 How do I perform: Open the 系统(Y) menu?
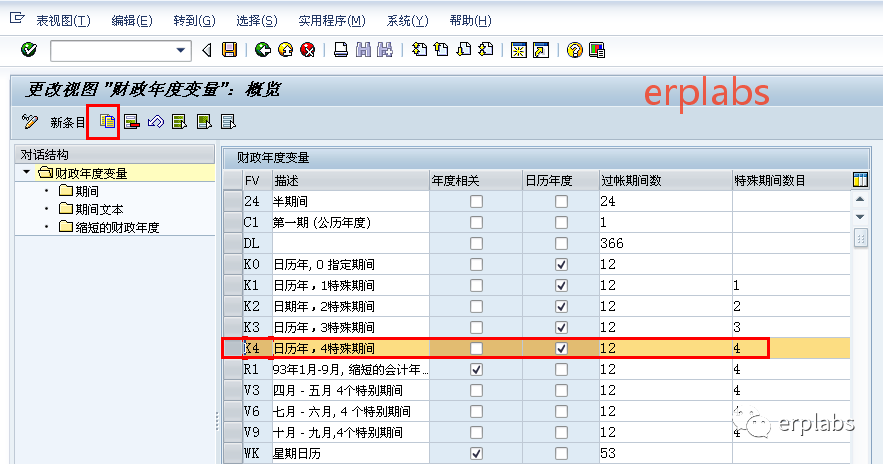point(407,21)
